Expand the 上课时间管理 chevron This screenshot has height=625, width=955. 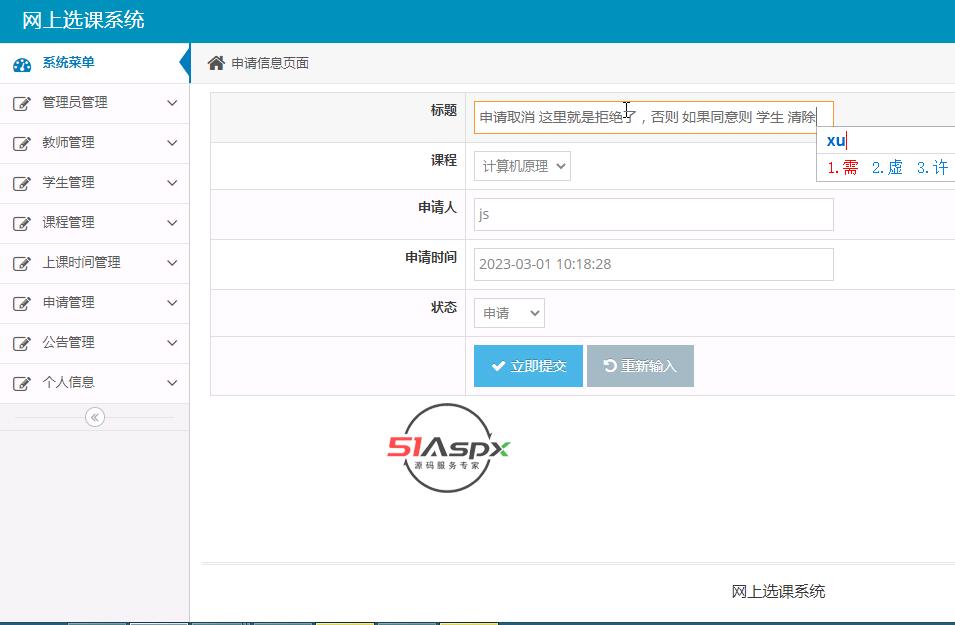(x=172, y=263)
